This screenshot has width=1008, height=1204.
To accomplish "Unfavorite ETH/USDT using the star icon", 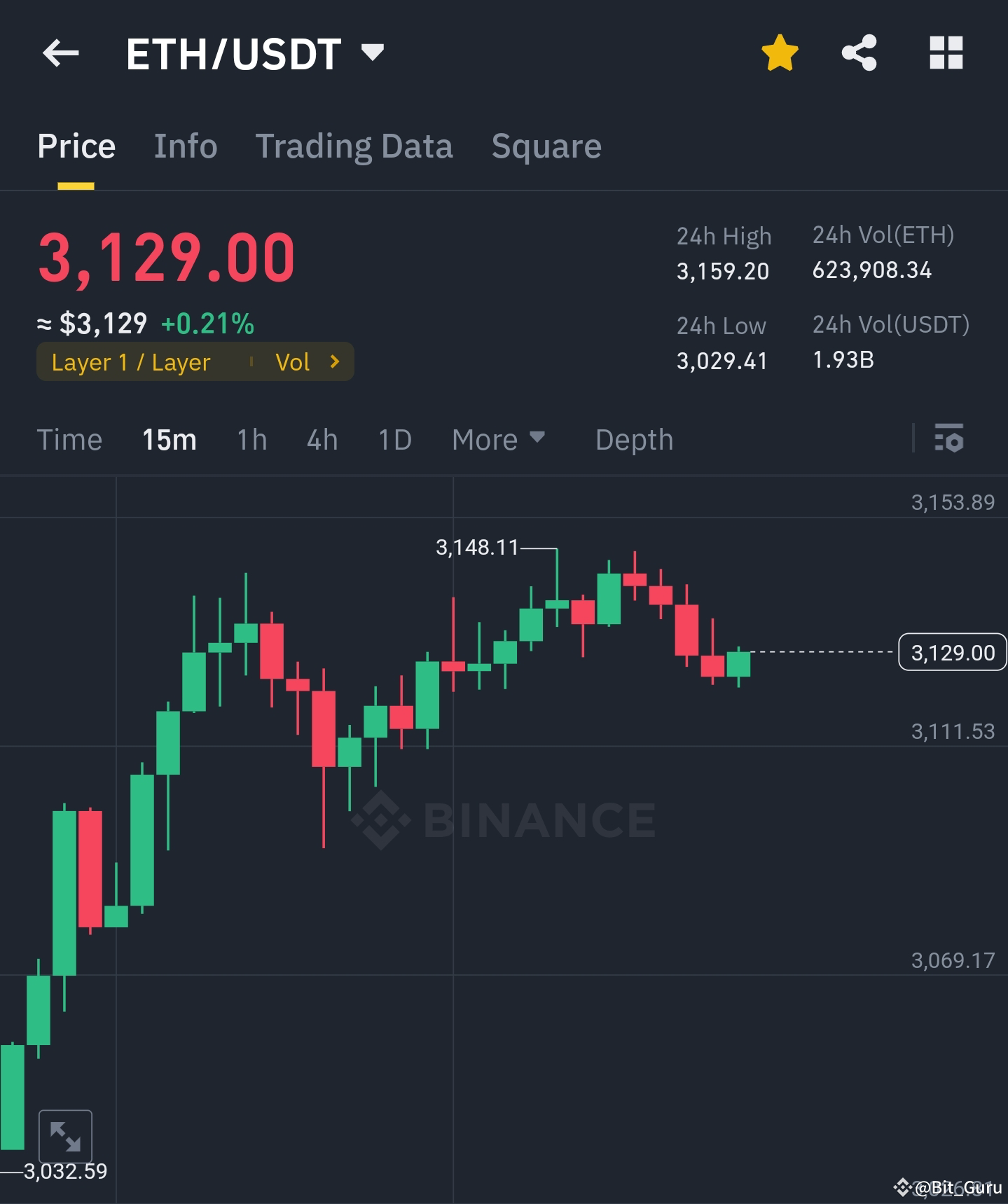I will tap(779, 52).
